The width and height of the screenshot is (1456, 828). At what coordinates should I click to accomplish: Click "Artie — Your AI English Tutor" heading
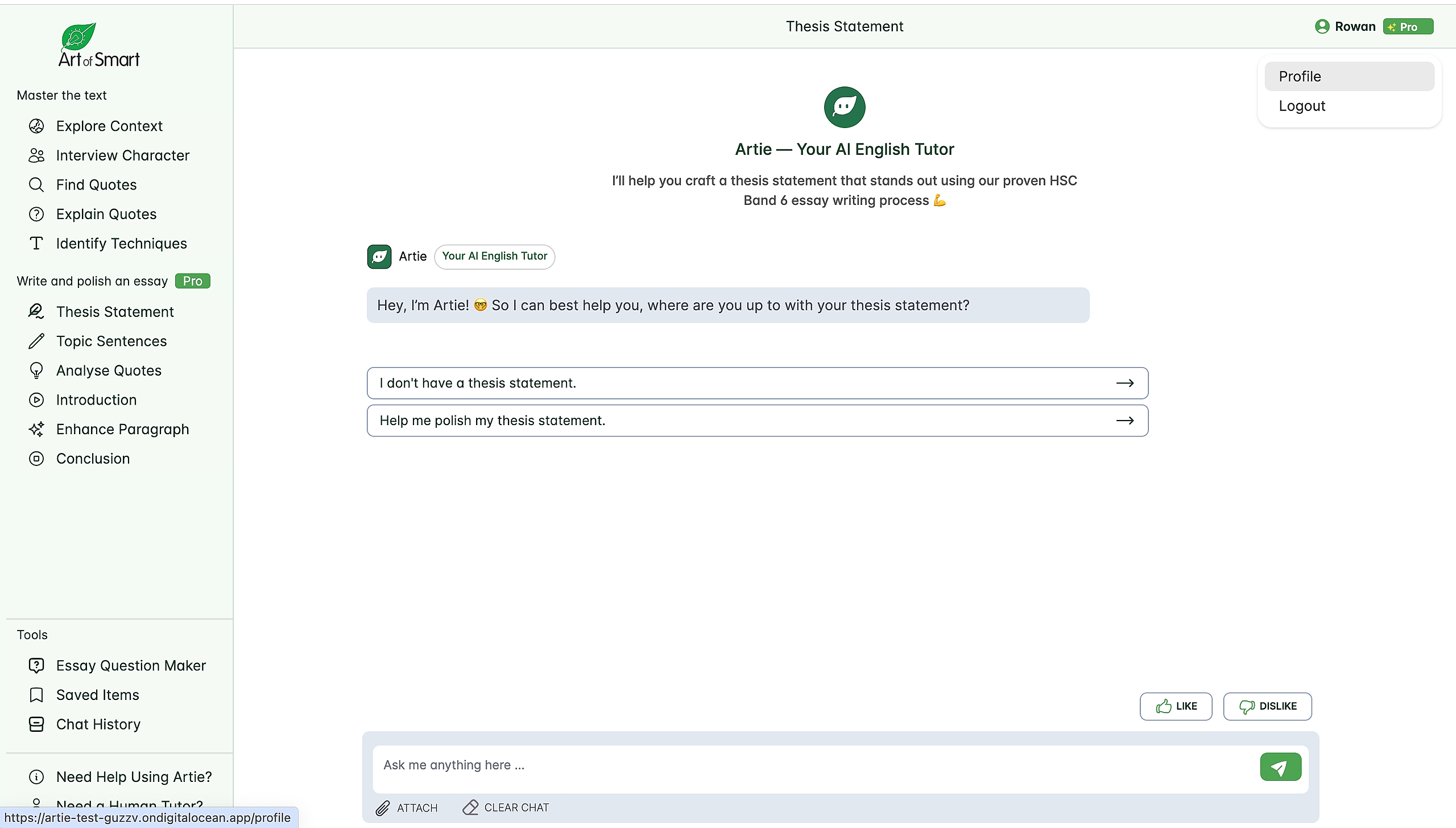pos(845,149)
